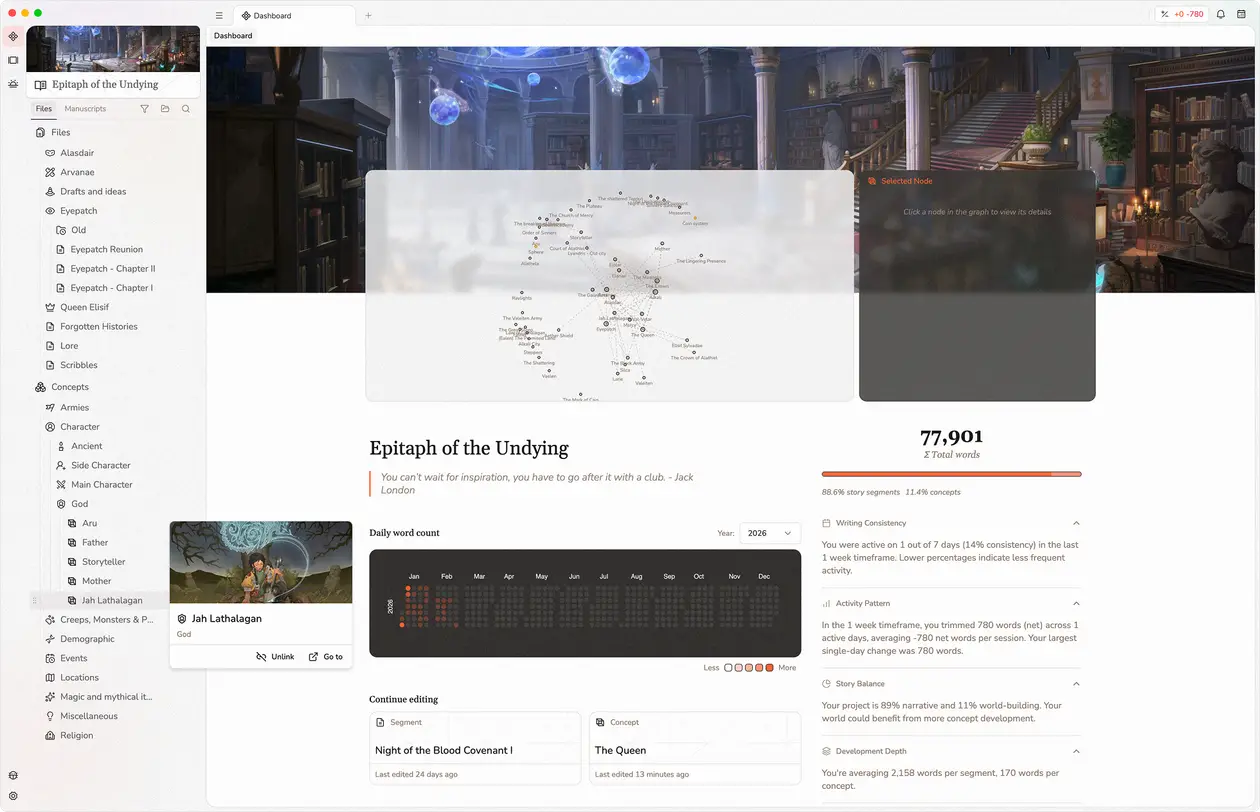1260x812 pixels.
Task: Open the calendar icon in top bar
Action: [x=1241, y=15]
